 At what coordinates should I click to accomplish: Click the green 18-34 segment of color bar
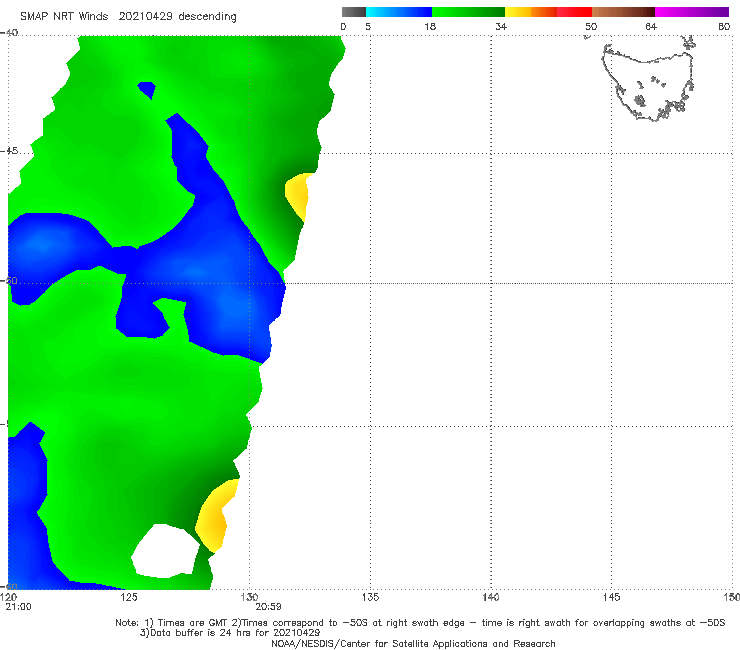pos(468,12)
